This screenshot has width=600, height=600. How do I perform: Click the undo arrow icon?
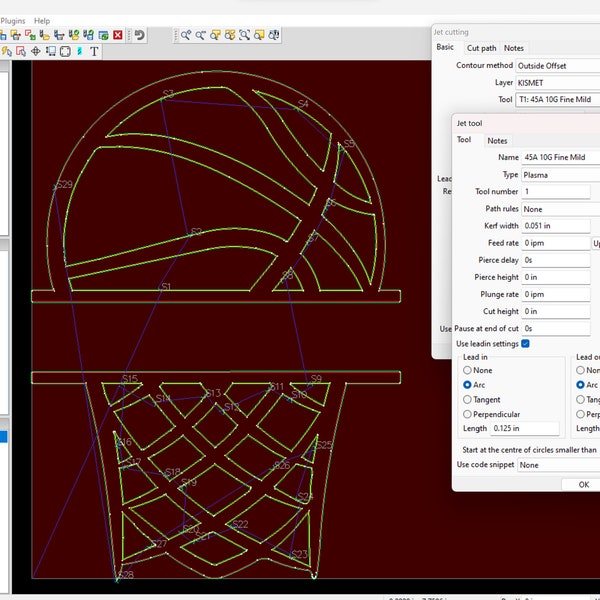(140, 35)
